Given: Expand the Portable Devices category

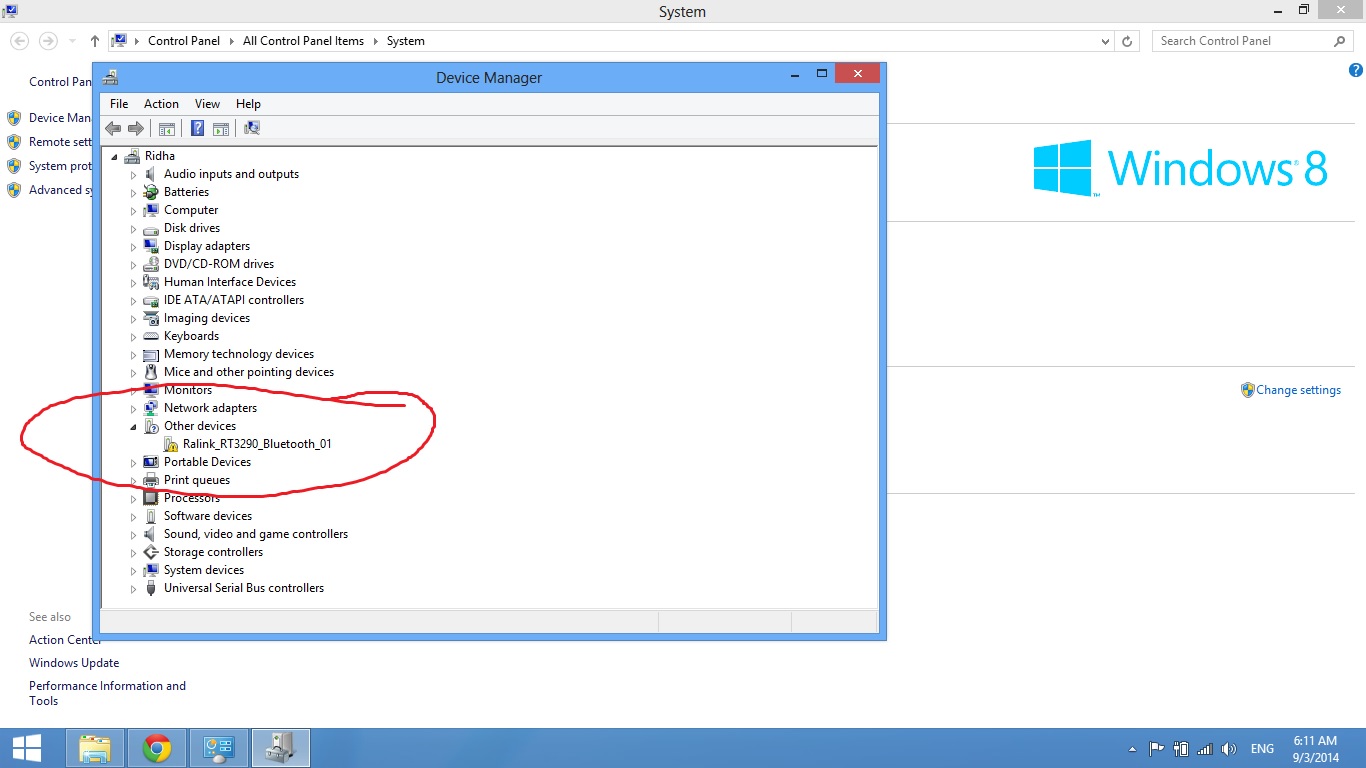Looking at the screenshot, I should click(133, 462).
